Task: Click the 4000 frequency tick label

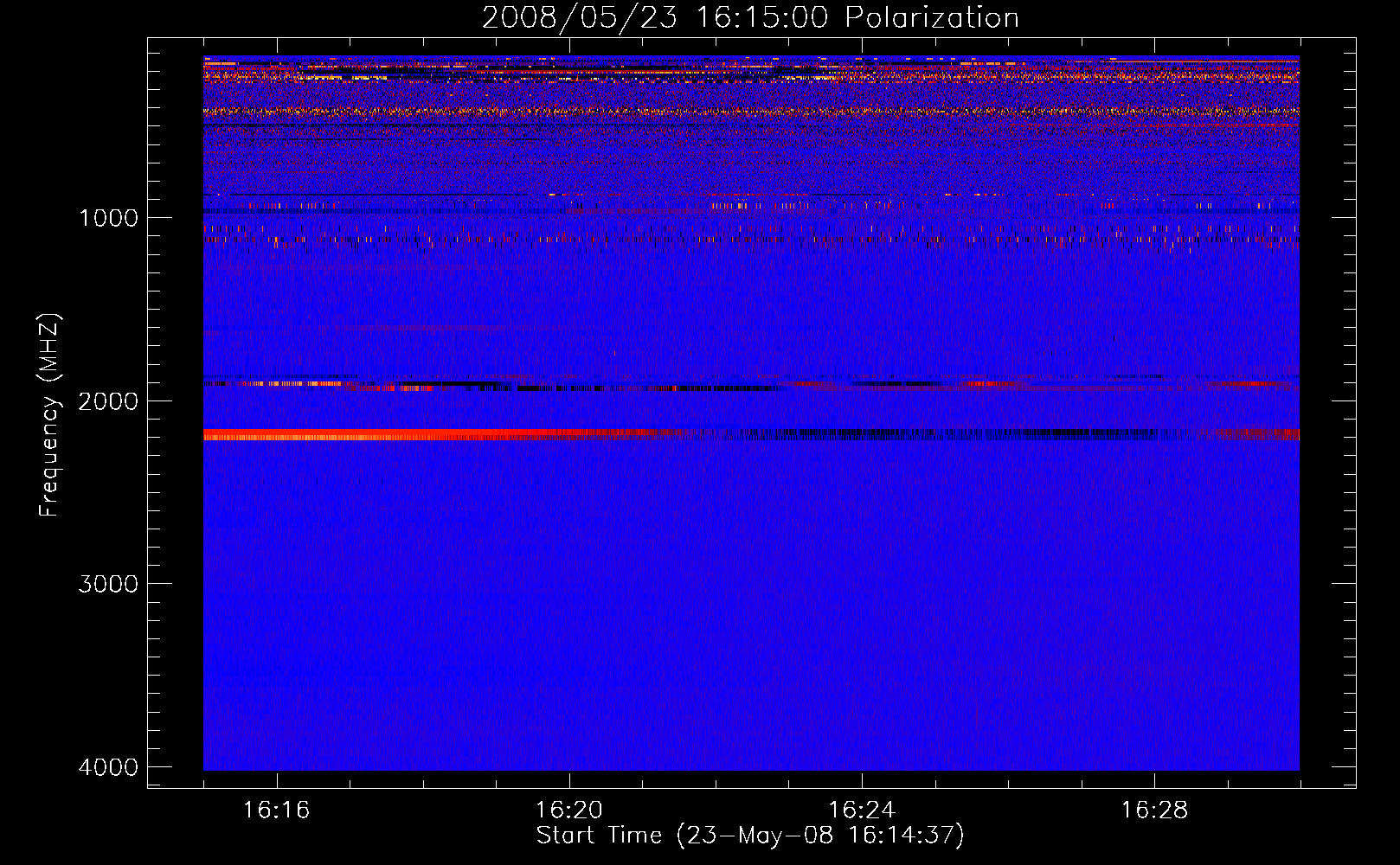Action: point(108,766)
